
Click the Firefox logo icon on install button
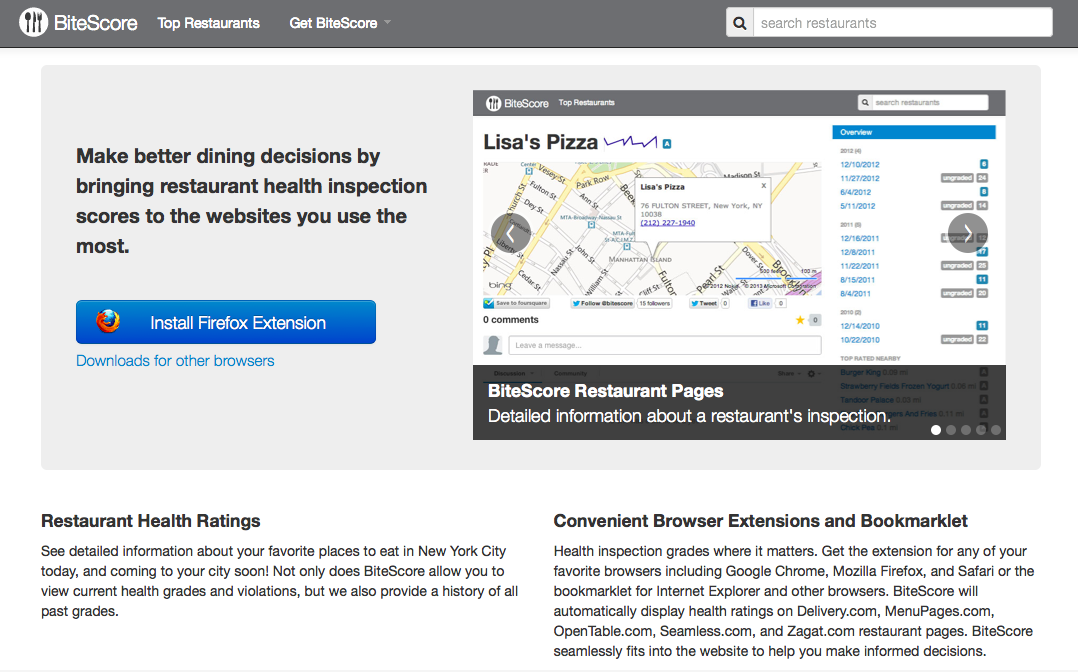[108, 322]
